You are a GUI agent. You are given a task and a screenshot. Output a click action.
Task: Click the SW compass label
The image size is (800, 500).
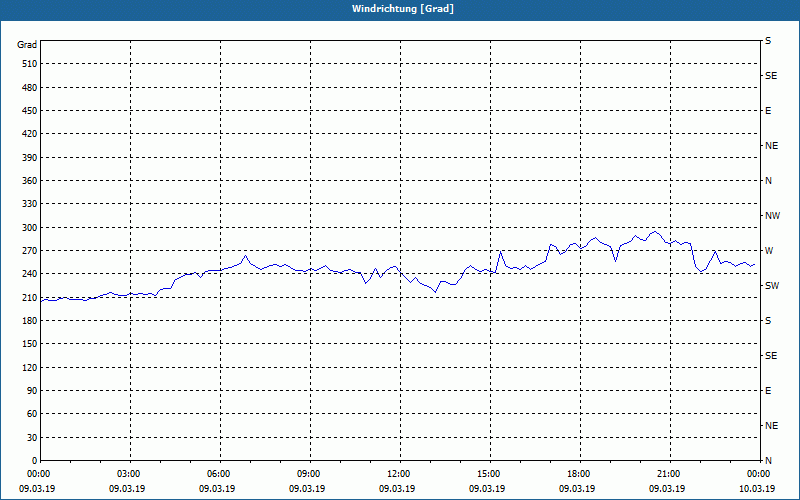(772, 286)
